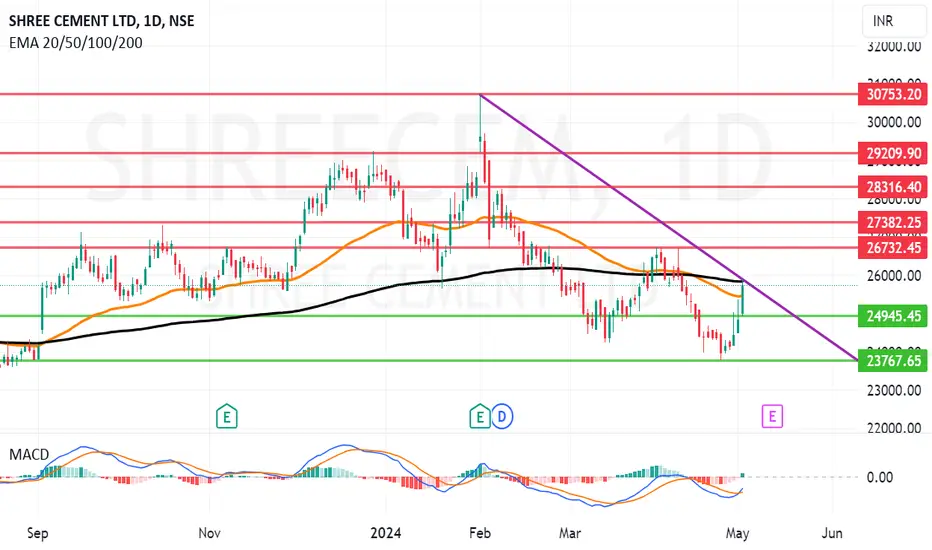932x550 pixels.
Task: Click the 30000.00 price axis value
Action: 894,122
